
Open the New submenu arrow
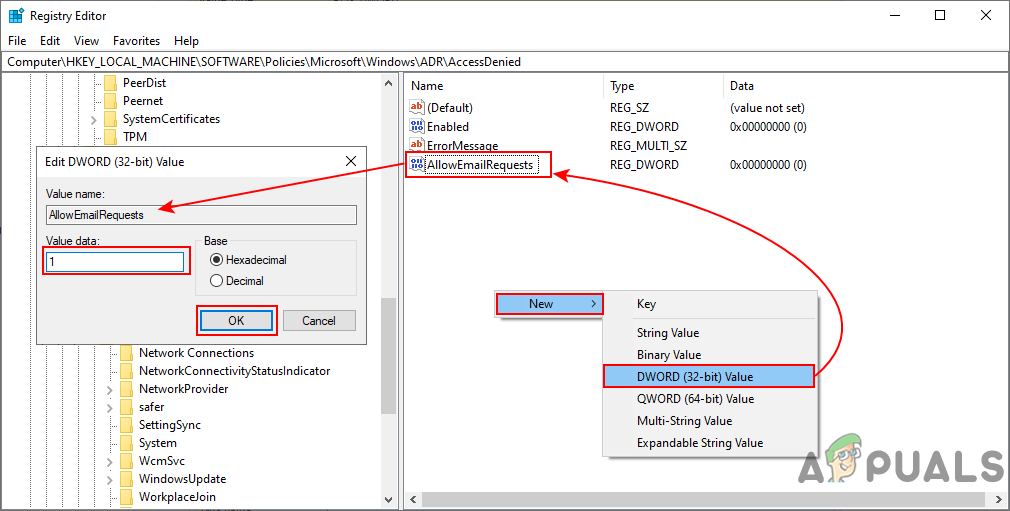[x=594, y=304]
